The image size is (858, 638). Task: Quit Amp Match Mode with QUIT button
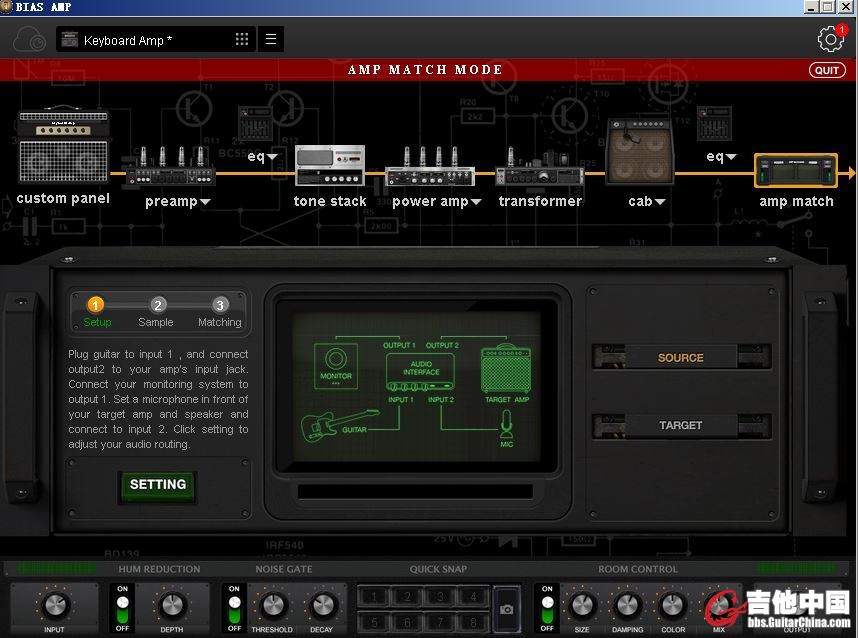(827, 70)
